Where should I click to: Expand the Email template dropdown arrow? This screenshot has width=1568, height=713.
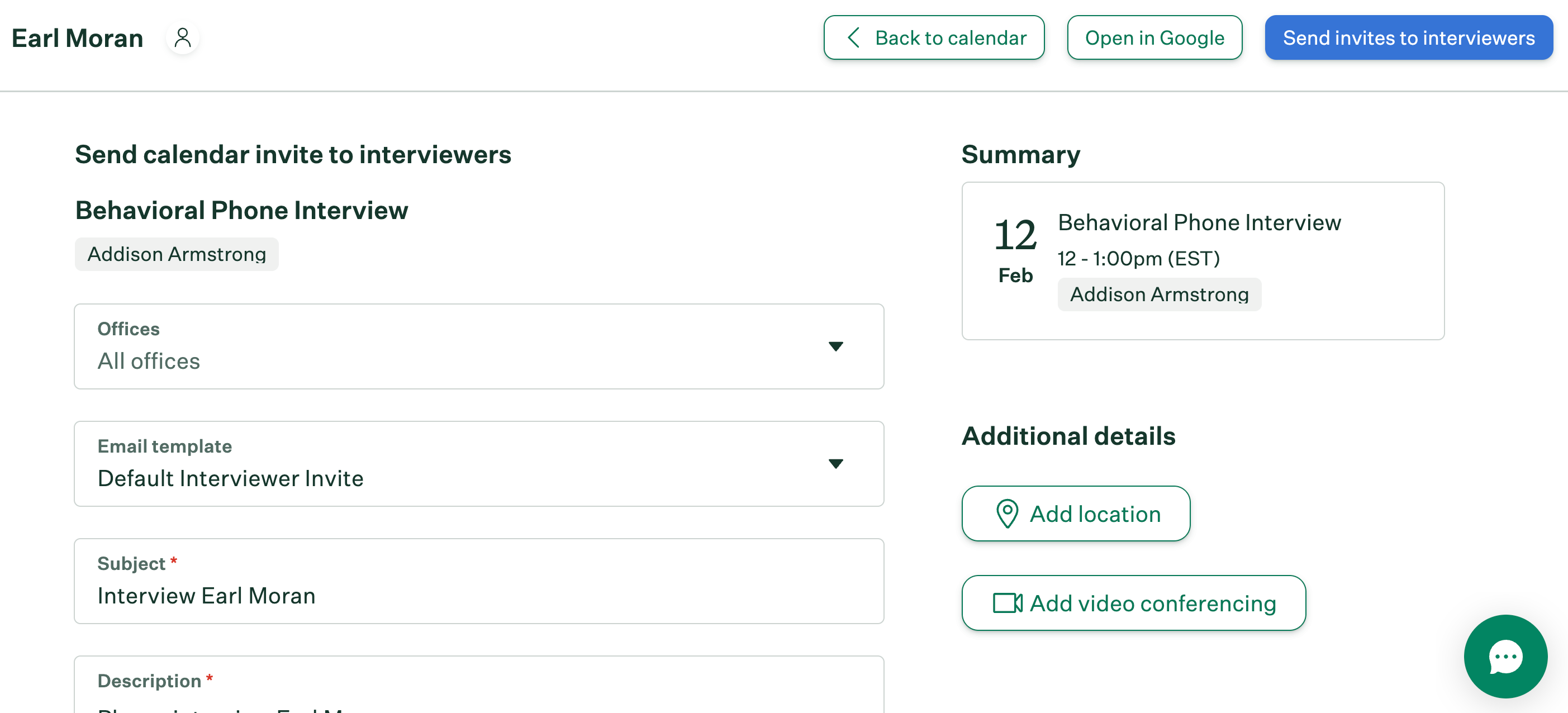[835, 463]
